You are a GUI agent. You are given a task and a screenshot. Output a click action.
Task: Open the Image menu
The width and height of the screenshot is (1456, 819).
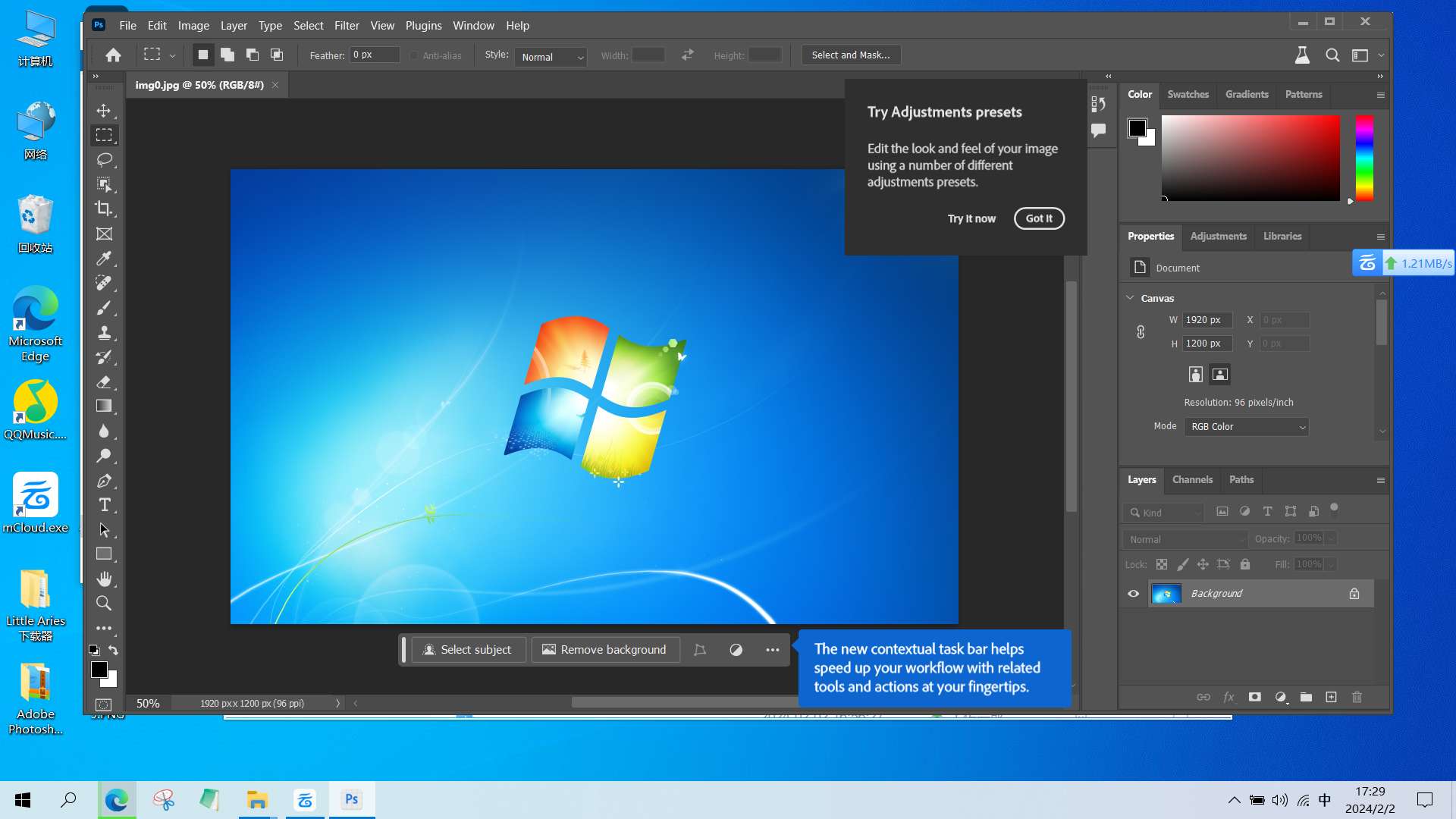coord(193,25)
